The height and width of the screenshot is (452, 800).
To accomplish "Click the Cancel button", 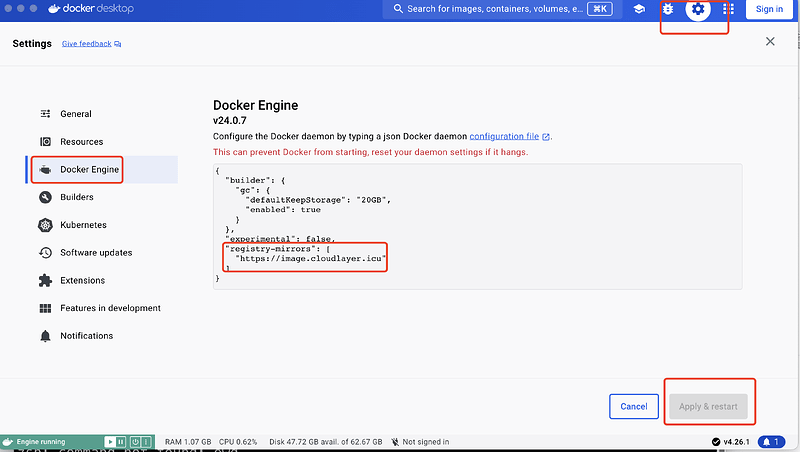I will click(x=634, y=407).
